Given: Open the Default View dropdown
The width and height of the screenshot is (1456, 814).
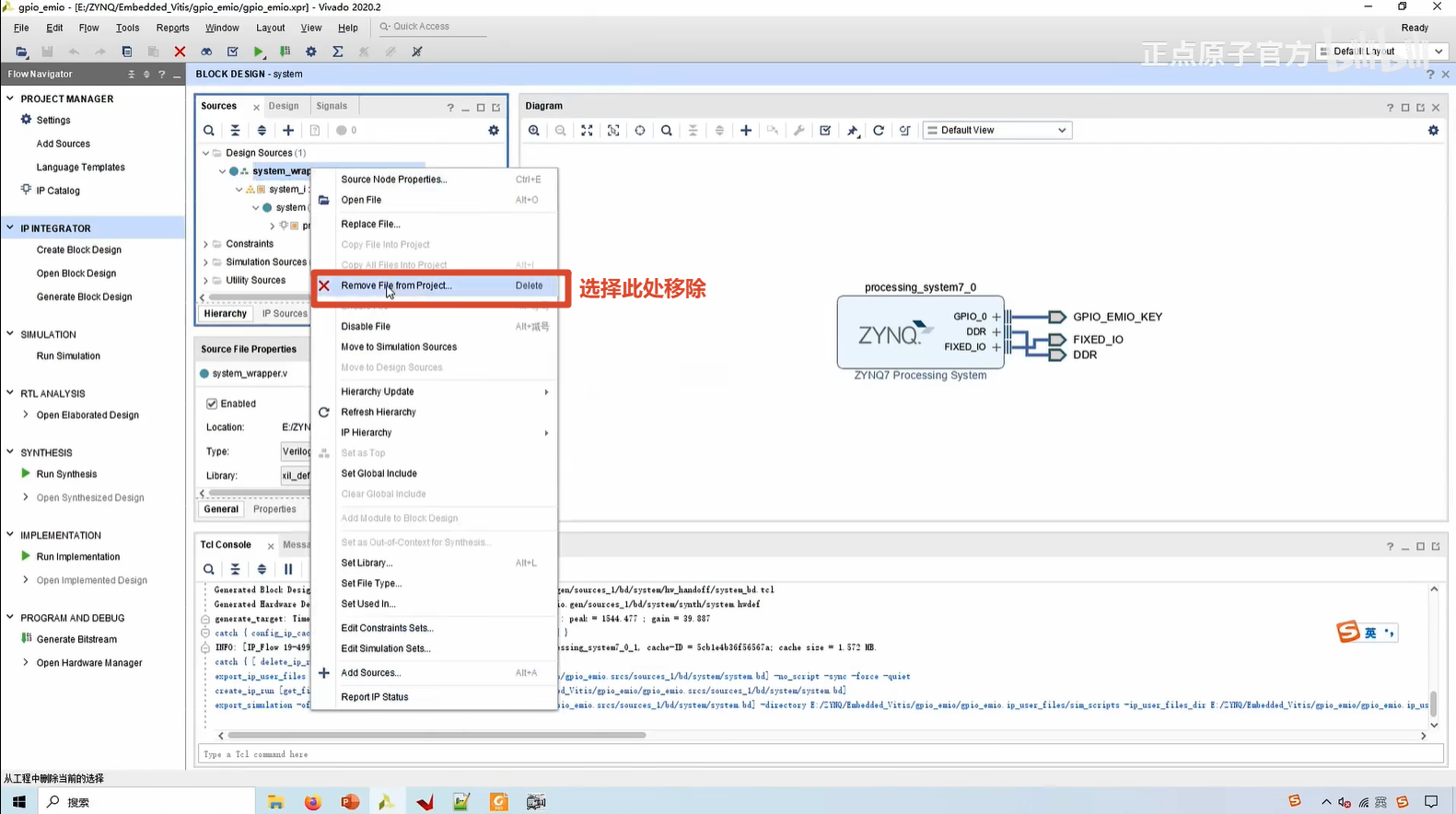Looking at the screenshot, I should 997,131.
